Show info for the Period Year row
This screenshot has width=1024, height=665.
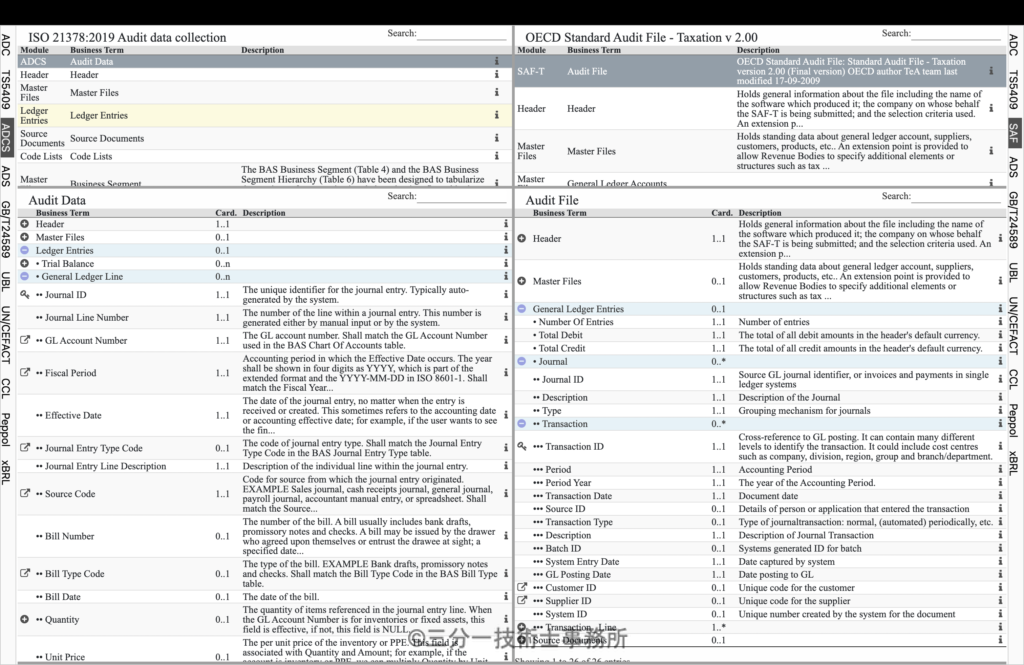coord(1000,483)
